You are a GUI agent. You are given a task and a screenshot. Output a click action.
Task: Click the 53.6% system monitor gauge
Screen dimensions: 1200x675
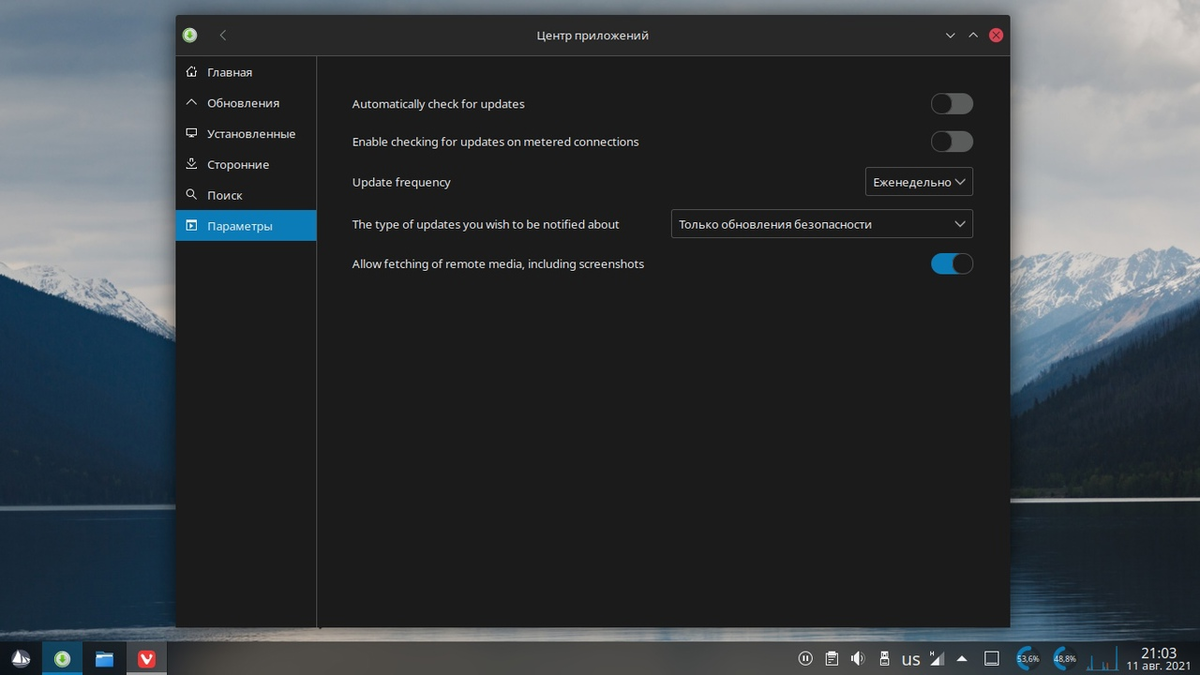coord(1026,658)
